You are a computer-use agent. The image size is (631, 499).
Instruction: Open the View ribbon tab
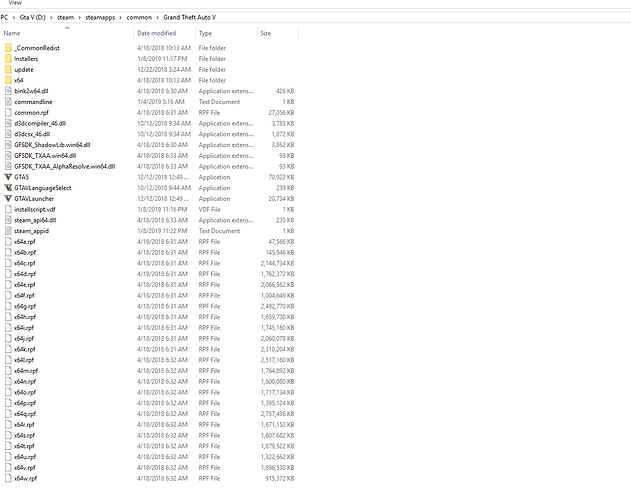click(x=15, y=3)
